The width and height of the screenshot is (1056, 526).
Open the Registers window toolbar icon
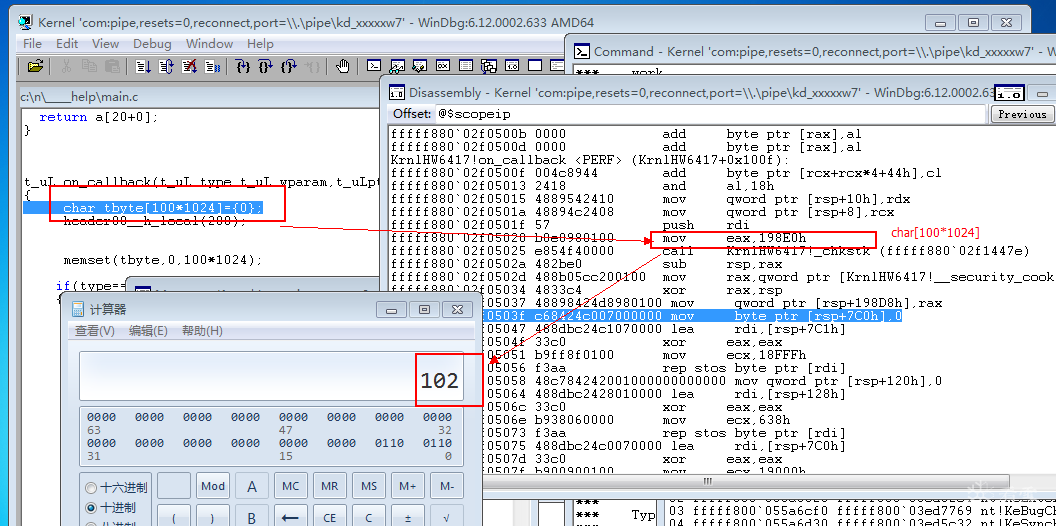443,66
